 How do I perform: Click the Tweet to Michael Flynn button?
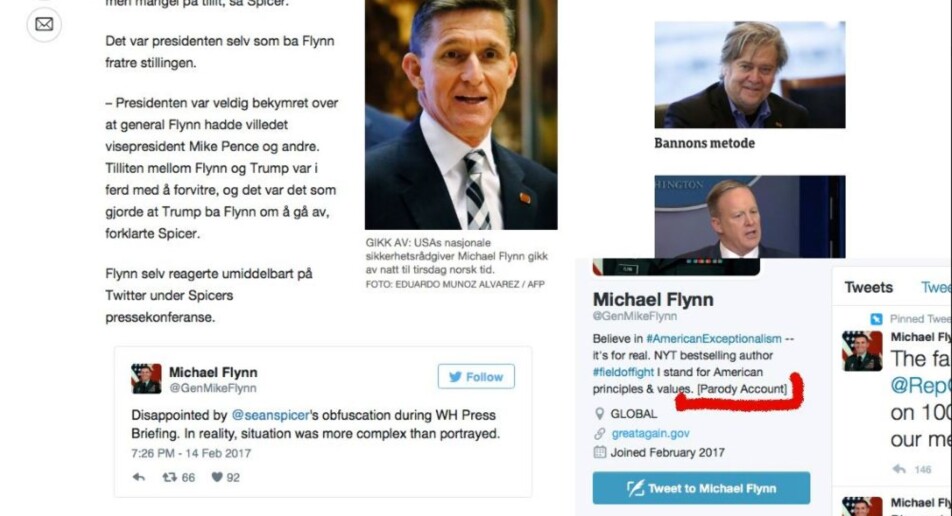(701, 488)
